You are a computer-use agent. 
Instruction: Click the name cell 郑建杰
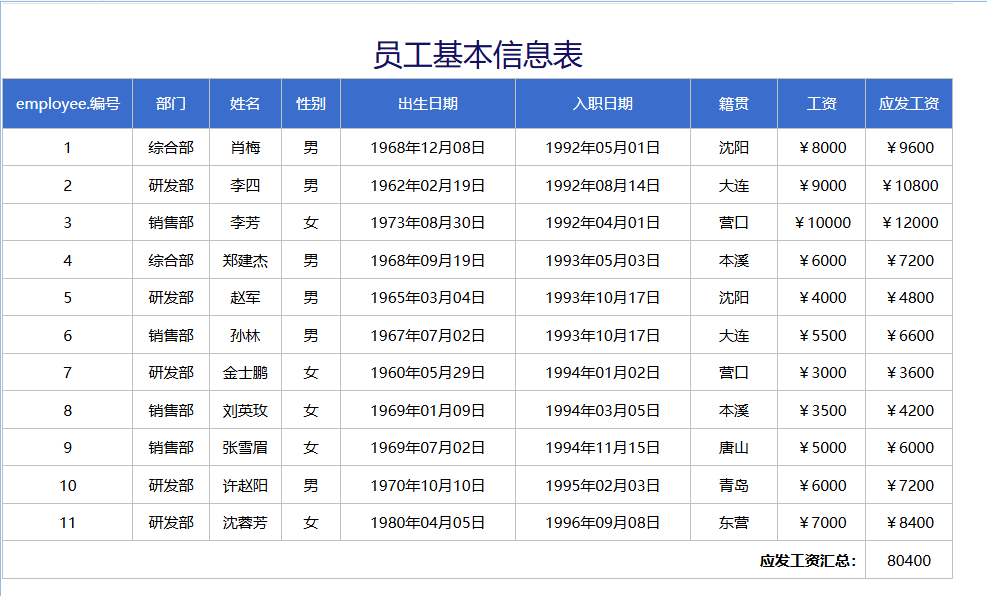click(245, 261)
